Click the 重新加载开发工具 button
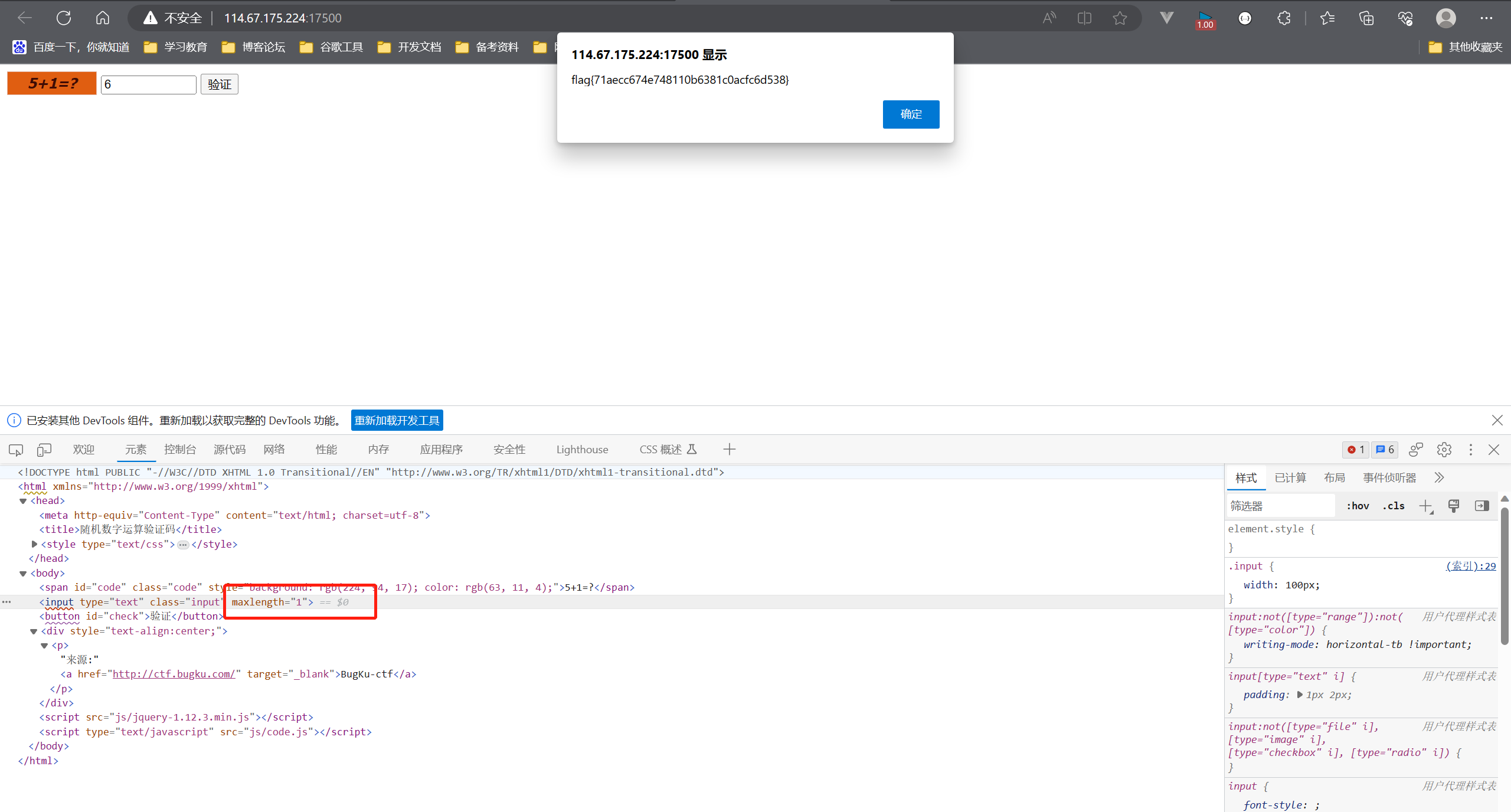1511x812 pixels. (x=397, y=420)
